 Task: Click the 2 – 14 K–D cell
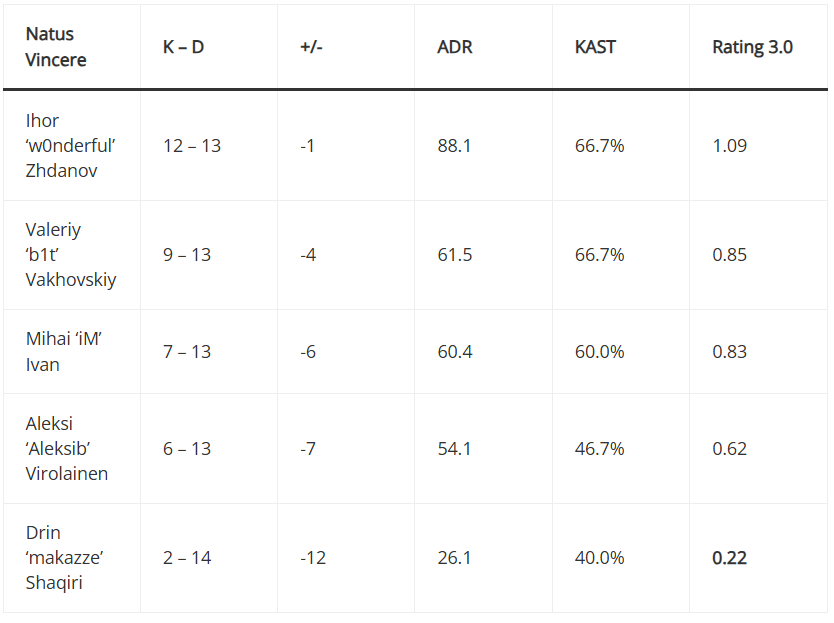(187, 558)
